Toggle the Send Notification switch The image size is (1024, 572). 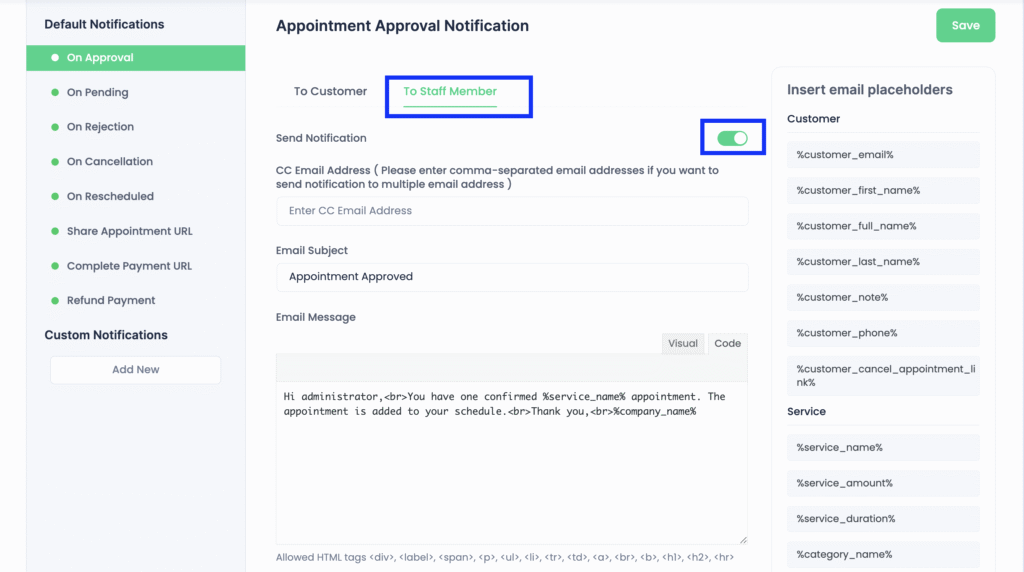pos(733,138)
